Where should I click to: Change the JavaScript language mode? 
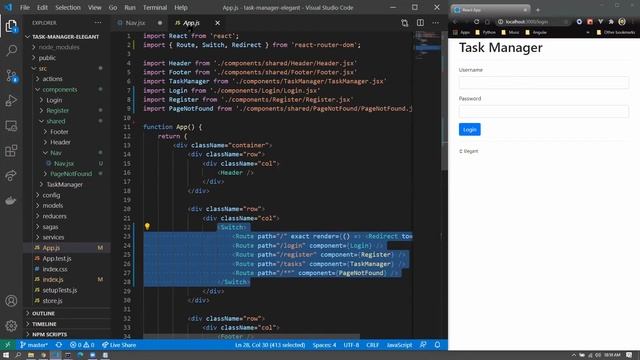tap(399, 345)
